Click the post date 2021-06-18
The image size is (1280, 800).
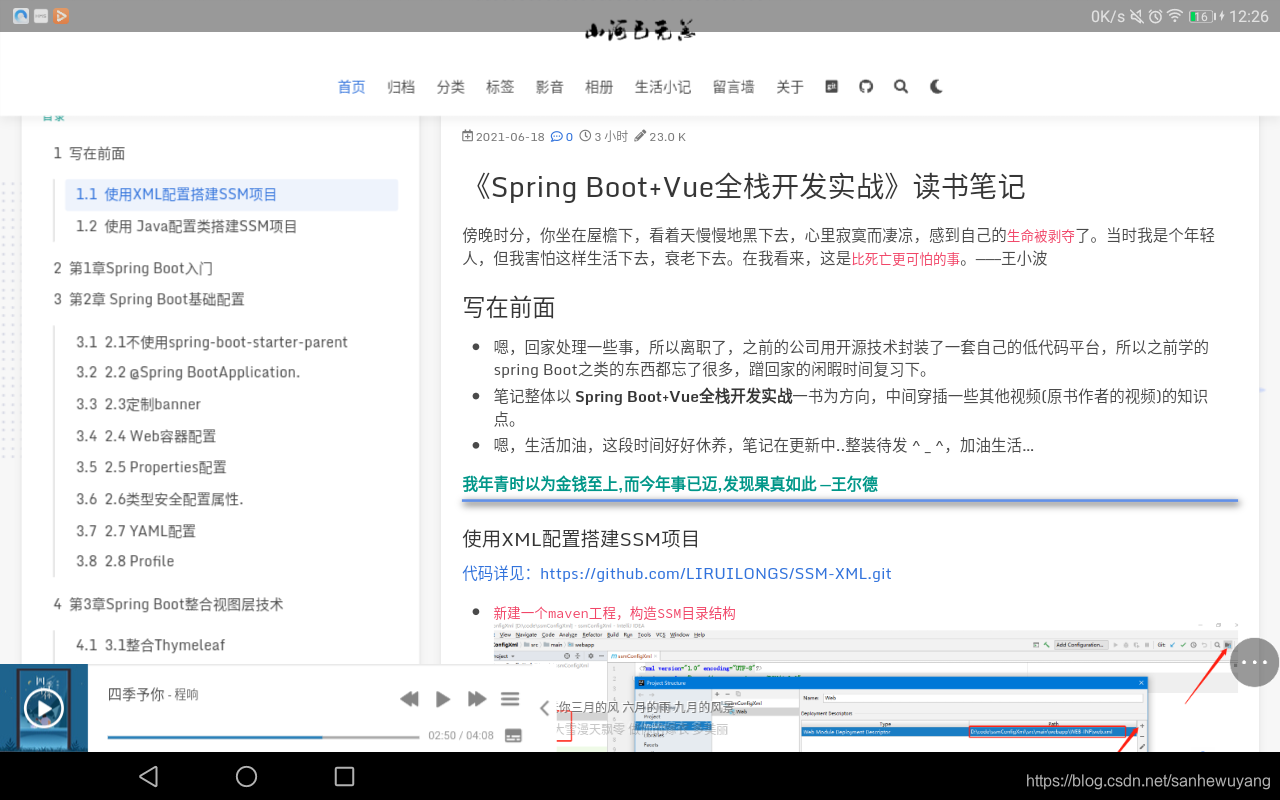pos(510,137)
